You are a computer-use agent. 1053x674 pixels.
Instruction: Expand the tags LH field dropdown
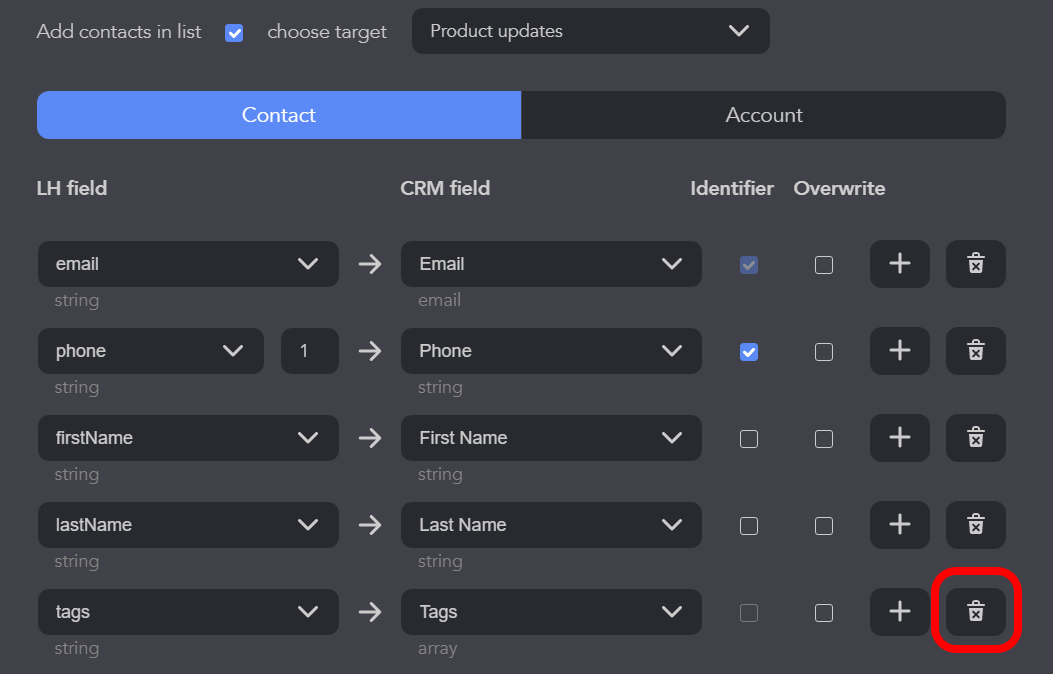(188, 612)
